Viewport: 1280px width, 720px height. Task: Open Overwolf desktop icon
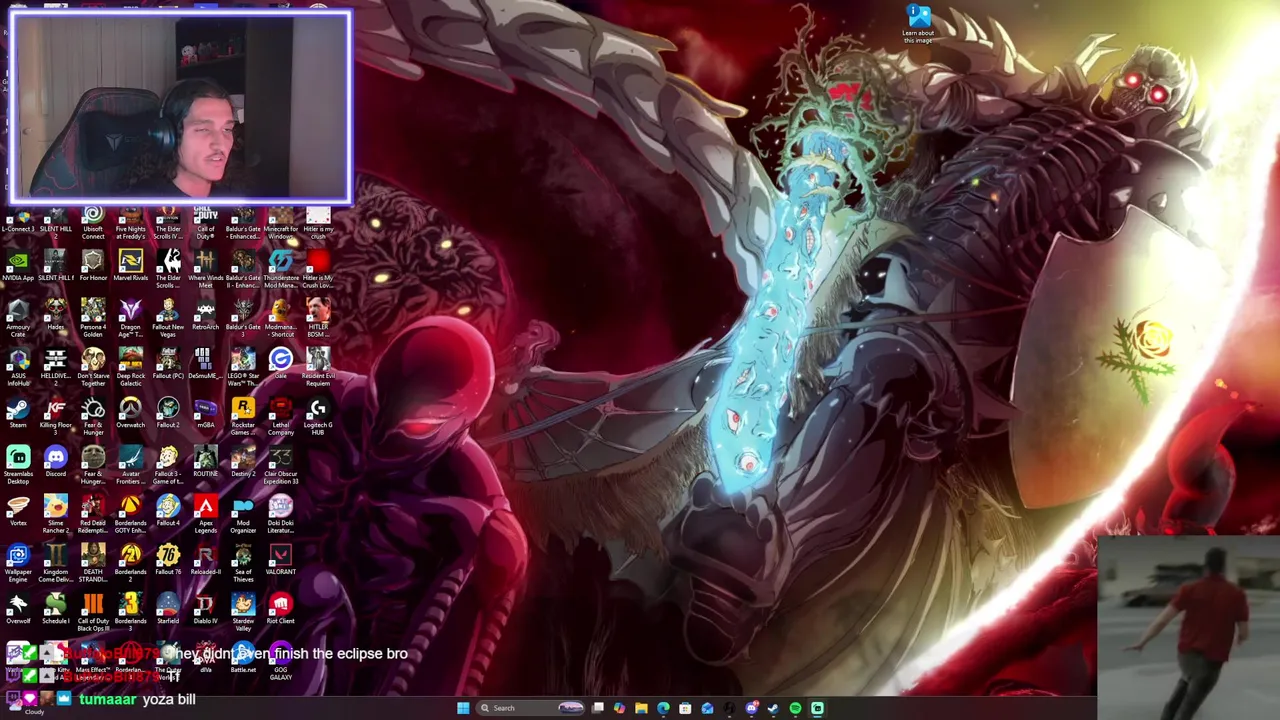click(18, 609)
